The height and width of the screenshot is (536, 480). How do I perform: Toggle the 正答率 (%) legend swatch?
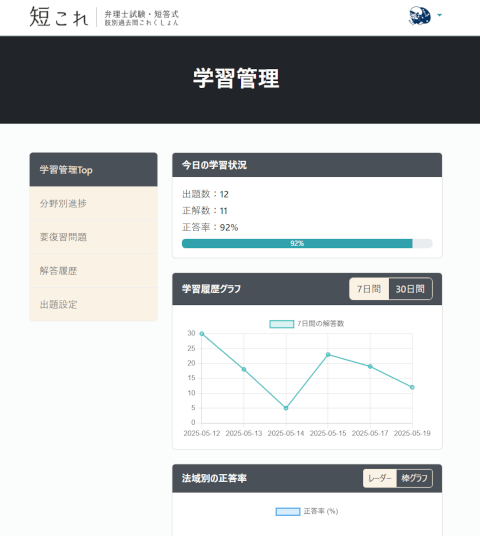coord(288,511)
